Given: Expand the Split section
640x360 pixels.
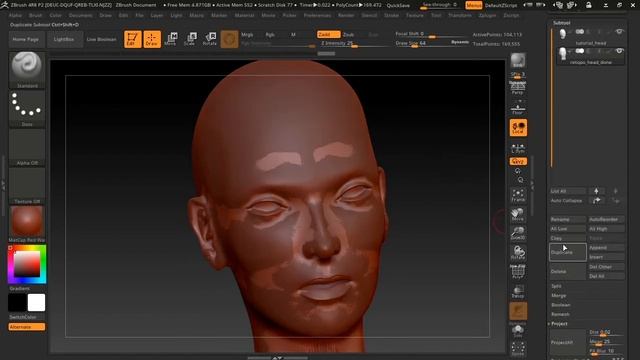Looking at the screenshot, I should coord(556,286).
